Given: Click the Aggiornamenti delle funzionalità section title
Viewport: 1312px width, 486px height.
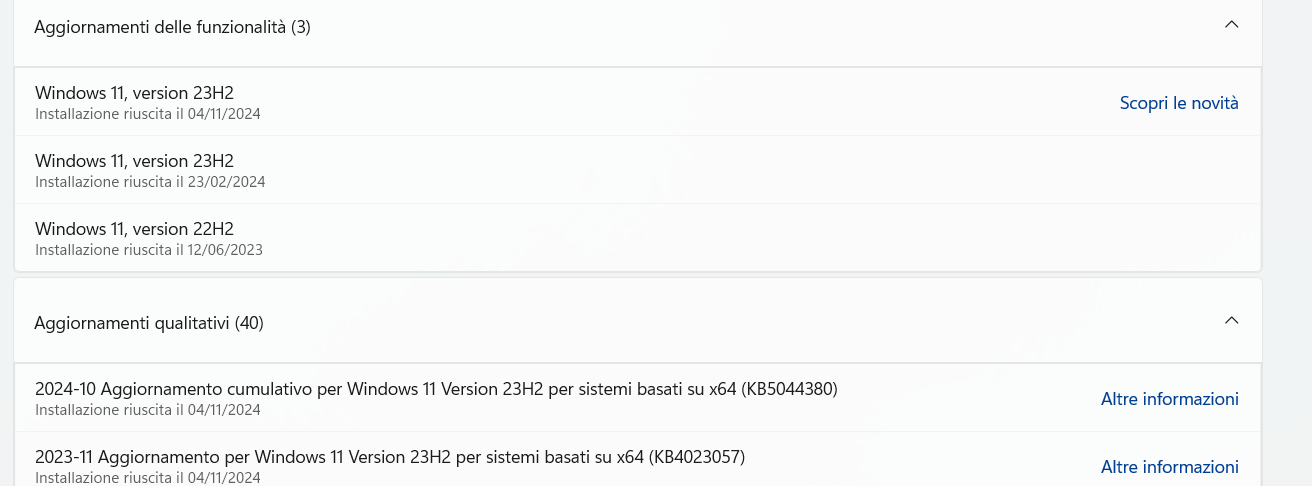Looking at the screenshot, I should [x=160, y=27].
